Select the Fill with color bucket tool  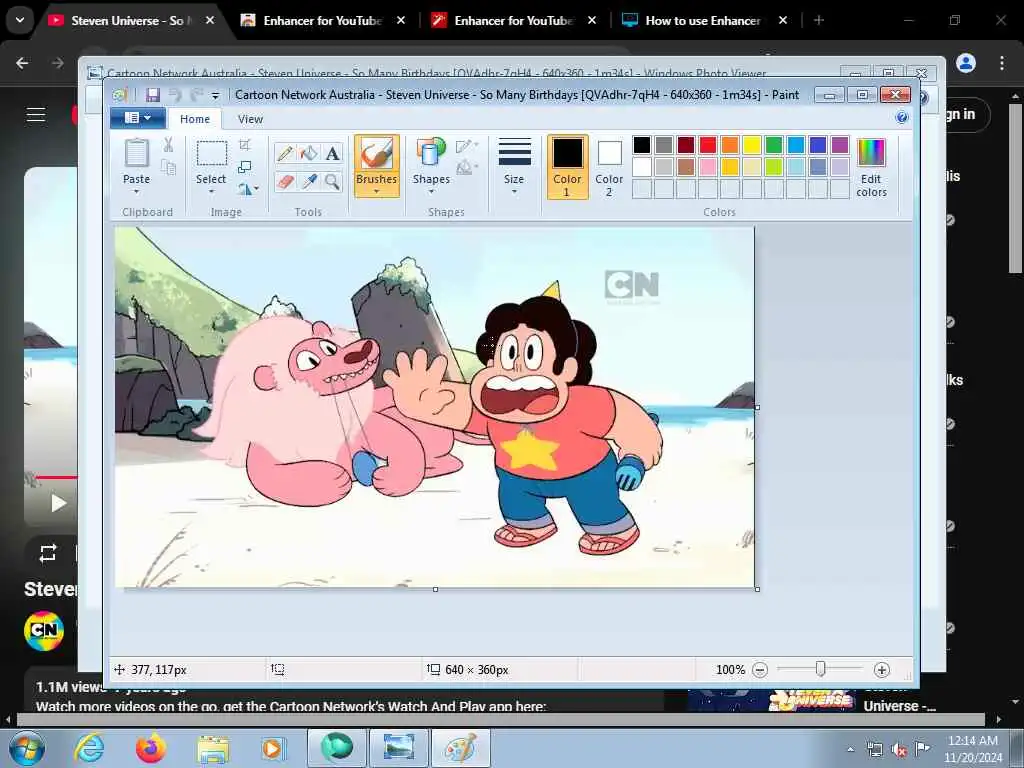coord(309,153)
